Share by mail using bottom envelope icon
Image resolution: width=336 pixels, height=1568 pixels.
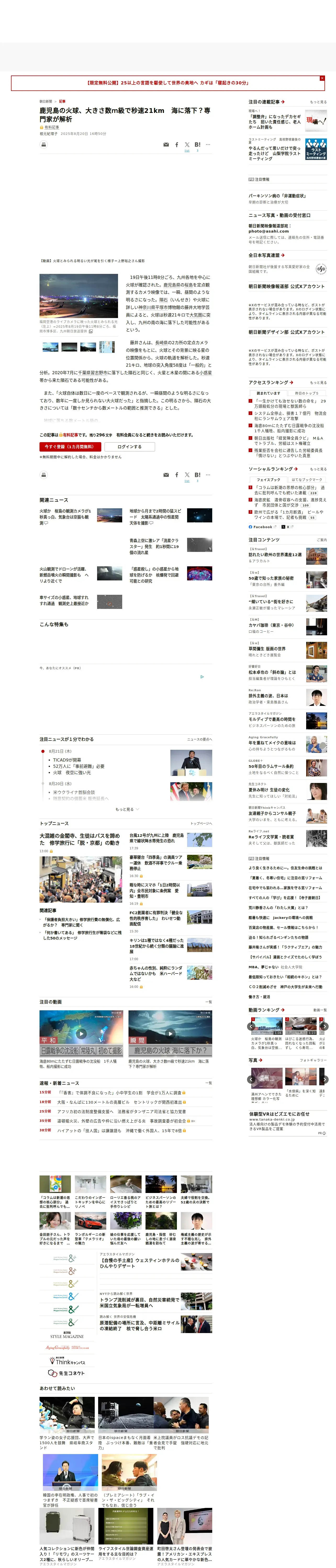(x=166, y=475)
